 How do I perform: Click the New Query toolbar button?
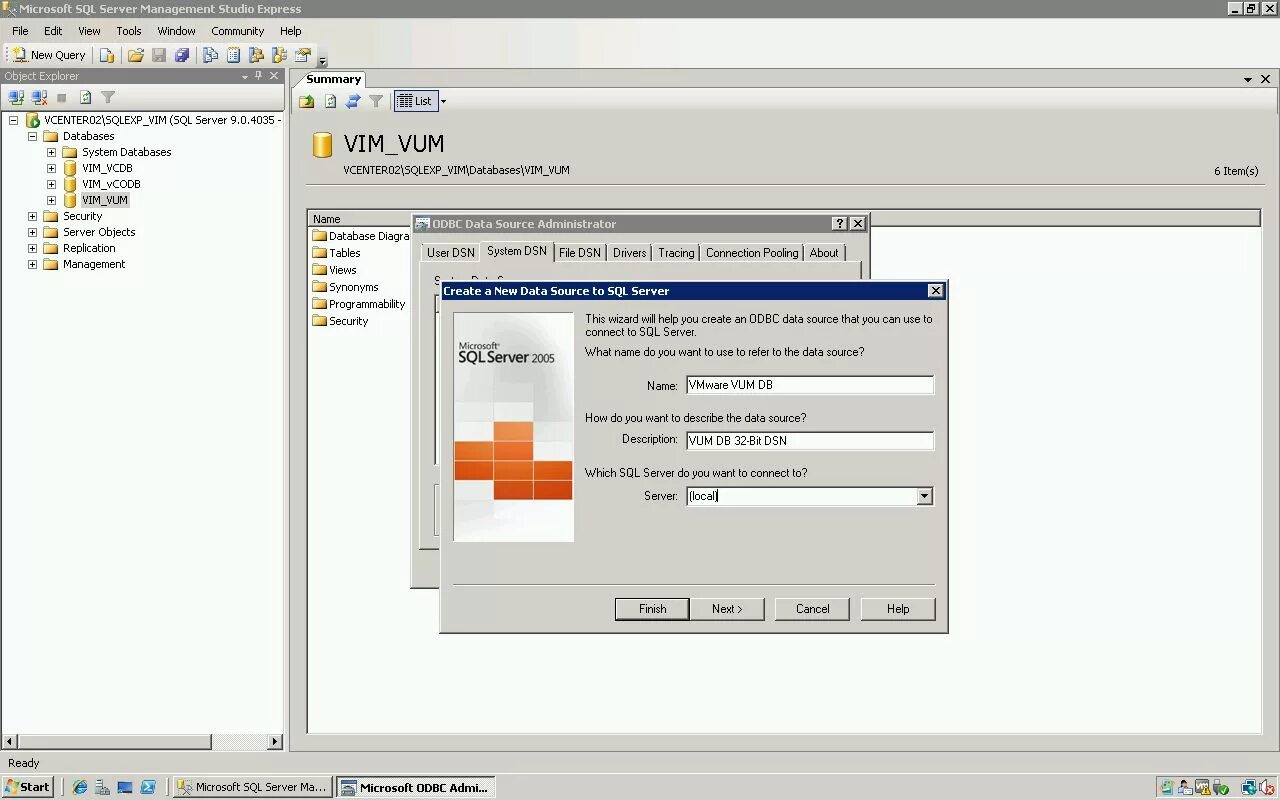(49, 55)
